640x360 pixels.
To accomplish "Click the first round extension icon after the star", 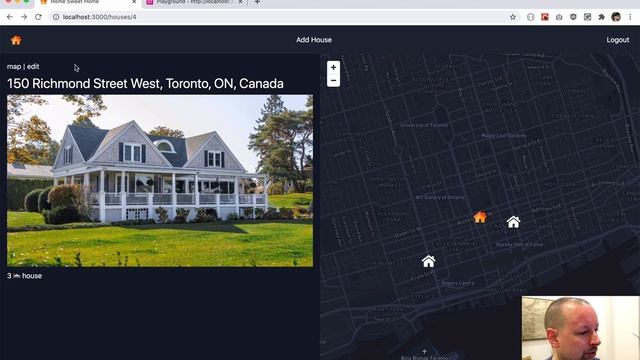I will pyautogui.click(x=531, y=17).
